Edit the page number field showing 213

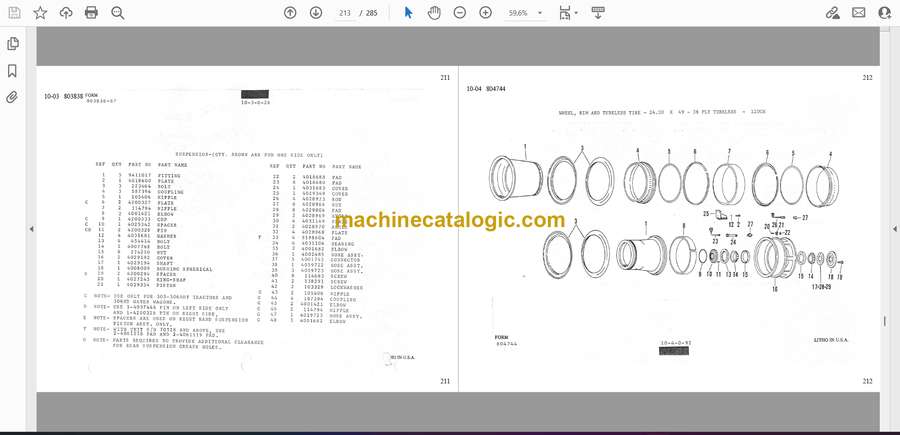coord(345,13)
